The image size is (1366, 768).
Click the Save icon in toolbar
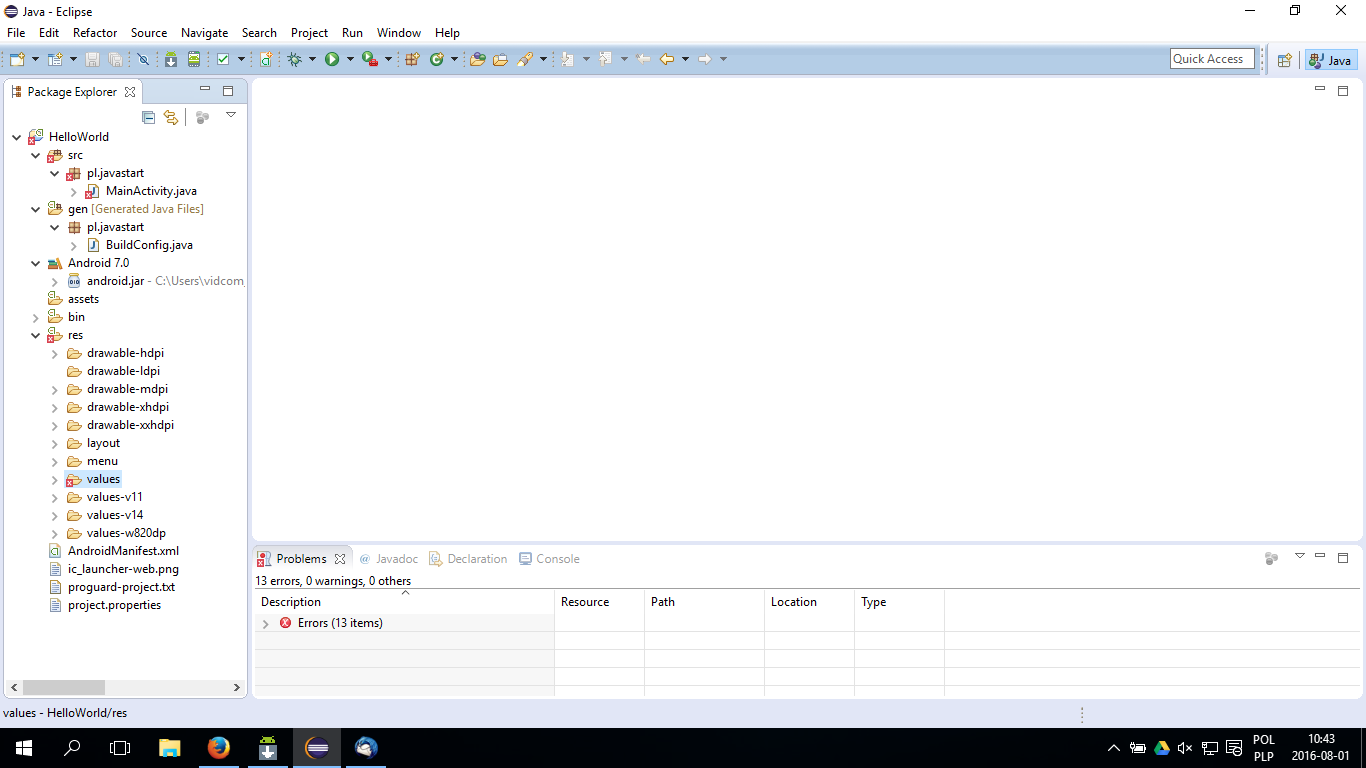click(x=92, y=59)
